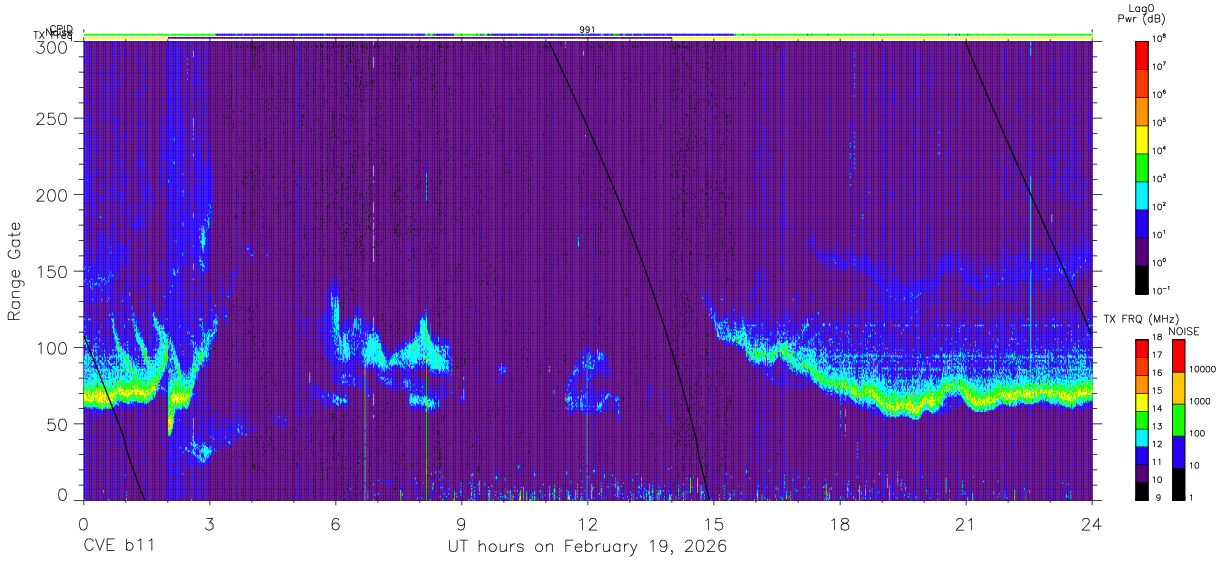Click the red top segment of the NOISE colorbar
The width and height of the screenshot is (1228, 567).
[x=1178, y=356]
